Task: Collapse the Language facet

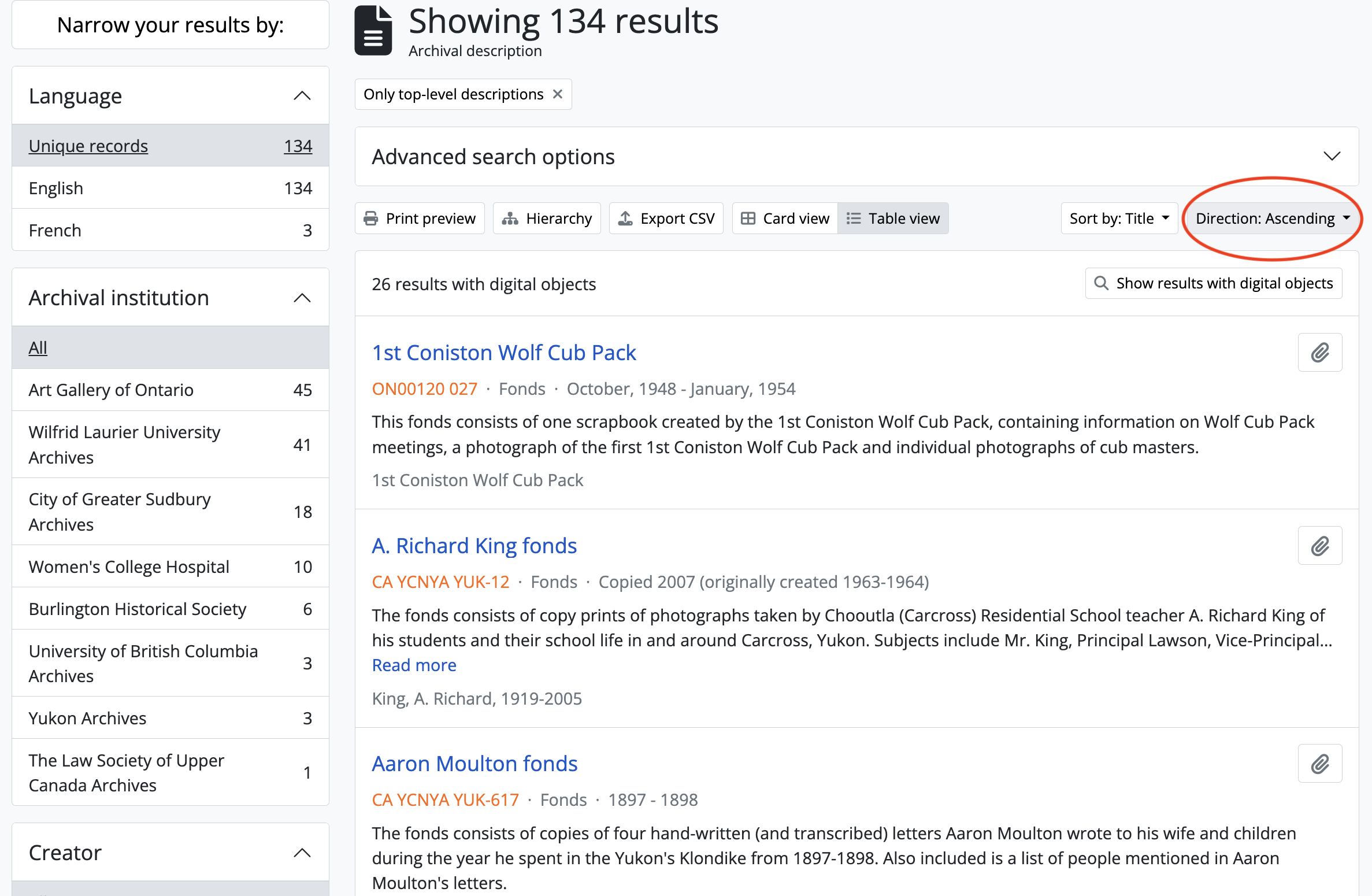Action: tap(302, 96)
